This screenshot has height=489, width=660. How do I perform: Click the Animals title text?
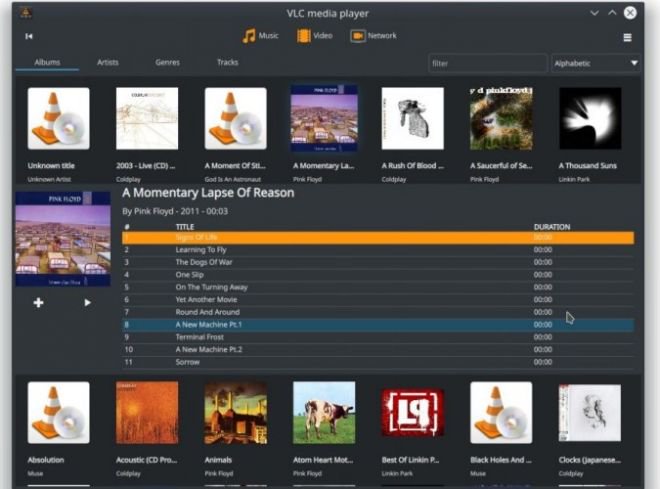click(218, 460)
